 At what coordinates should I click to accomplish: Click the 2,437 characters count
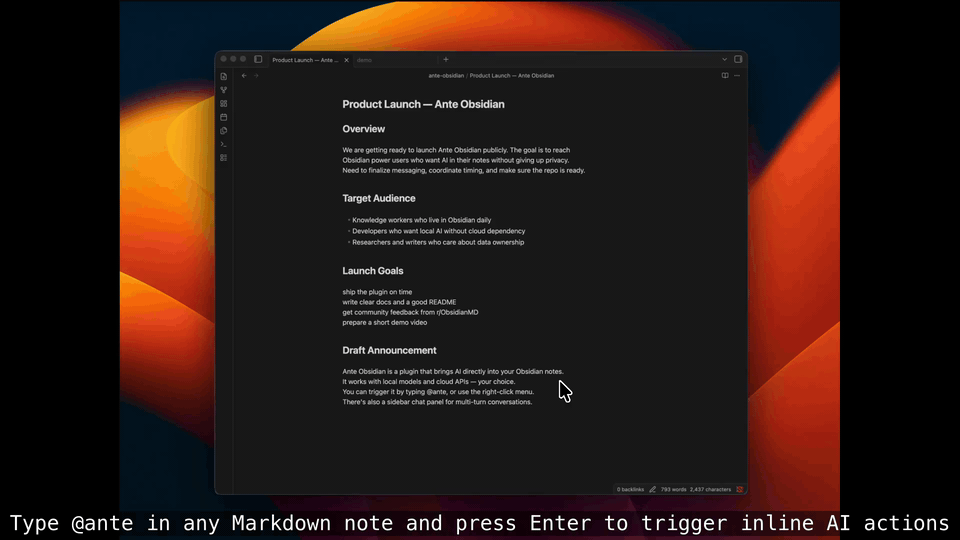click(710, 489)
